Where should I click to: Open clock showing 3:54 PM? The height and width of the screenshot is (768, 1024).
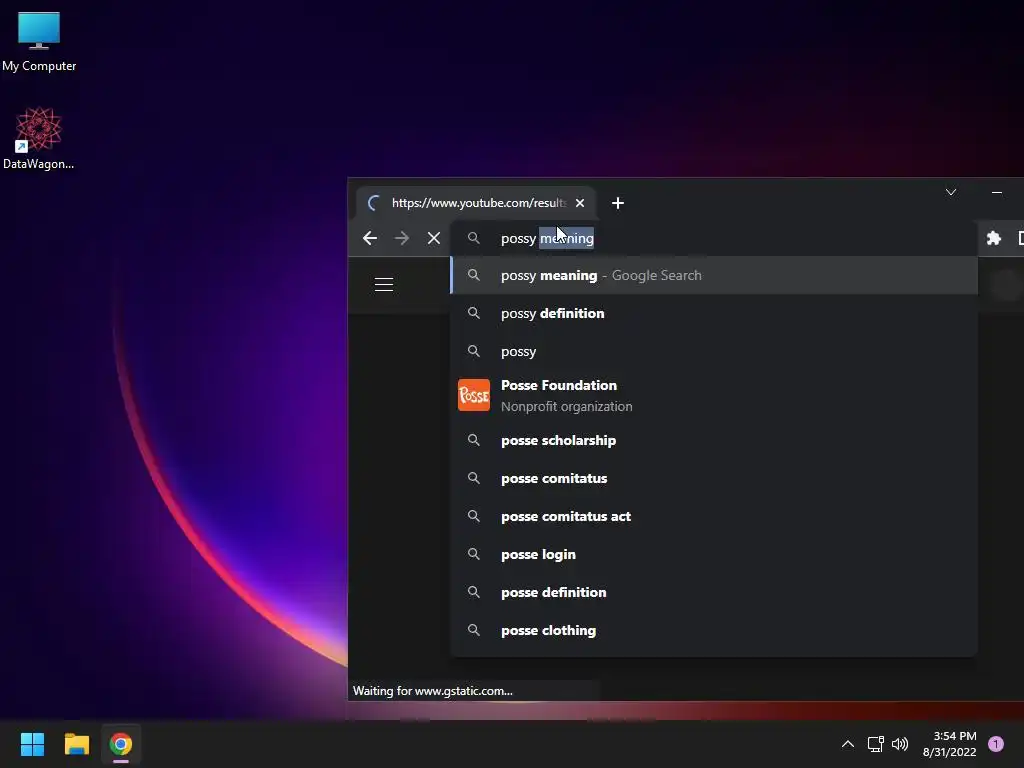tap(950, 744)
